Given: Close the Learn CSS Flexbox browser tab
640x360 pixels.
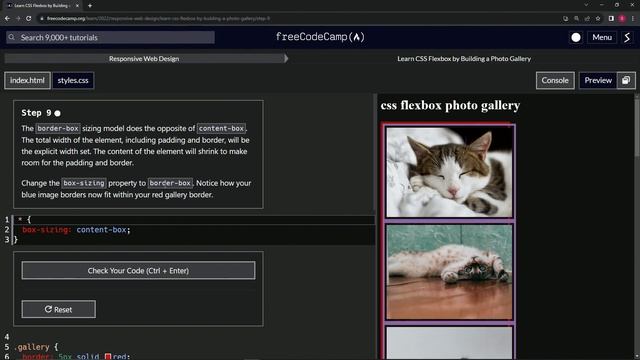Looking at the screenshot, I should coord(77,6).
